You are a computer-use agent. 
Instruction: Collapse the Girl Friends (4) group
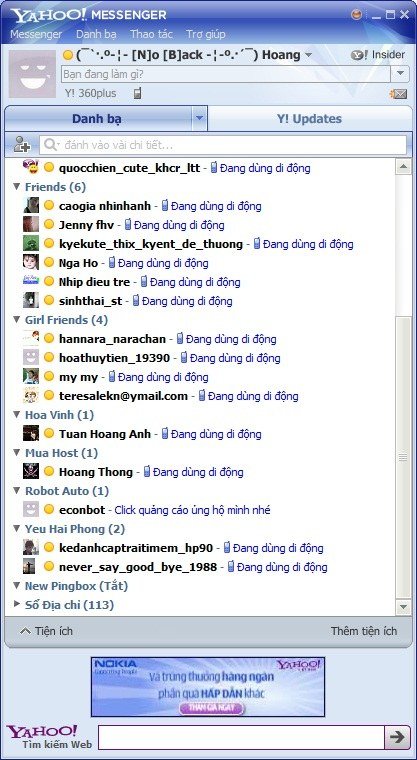pos(17,320)
